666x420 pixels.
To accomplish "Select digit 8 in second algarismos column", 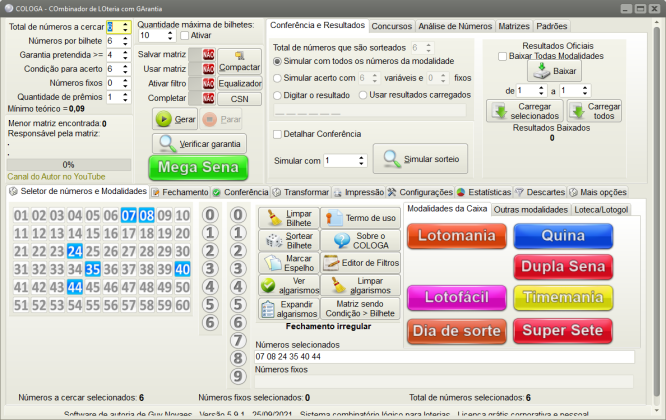I will (x=238, y=358).
